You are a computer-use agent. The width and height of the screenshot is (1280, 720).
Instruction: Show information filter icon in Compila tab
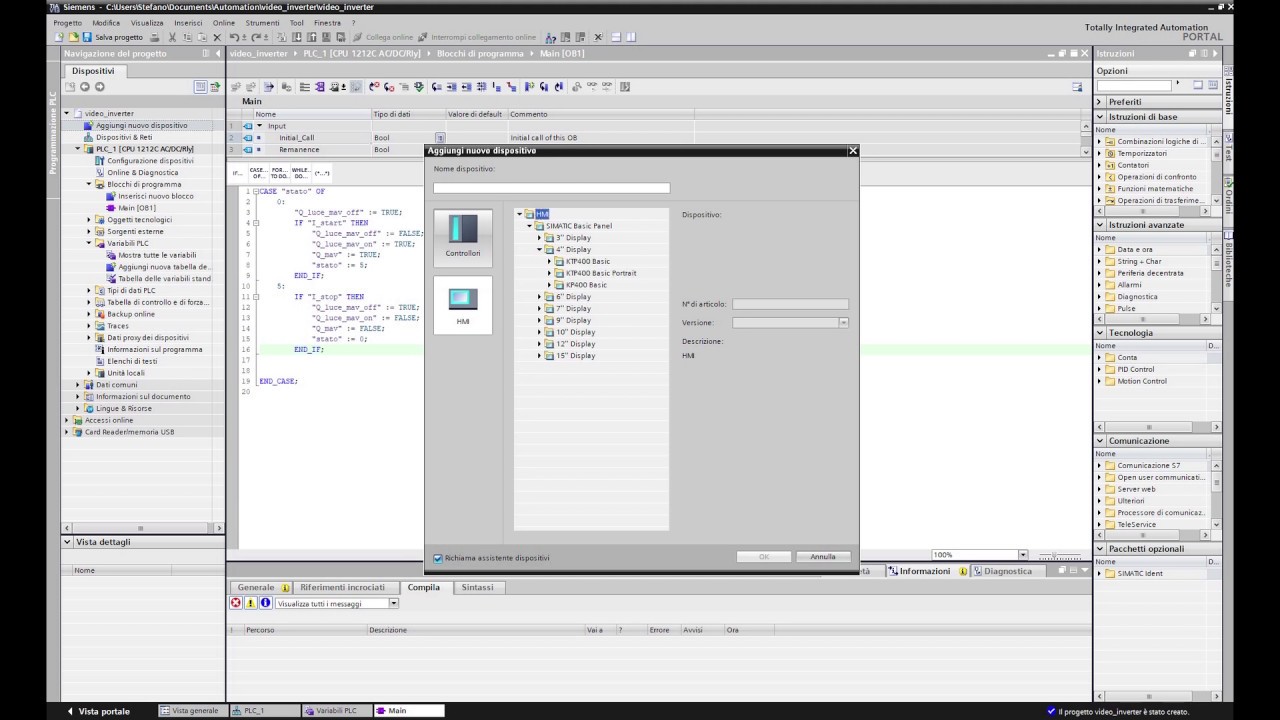(x=265, y=603)
